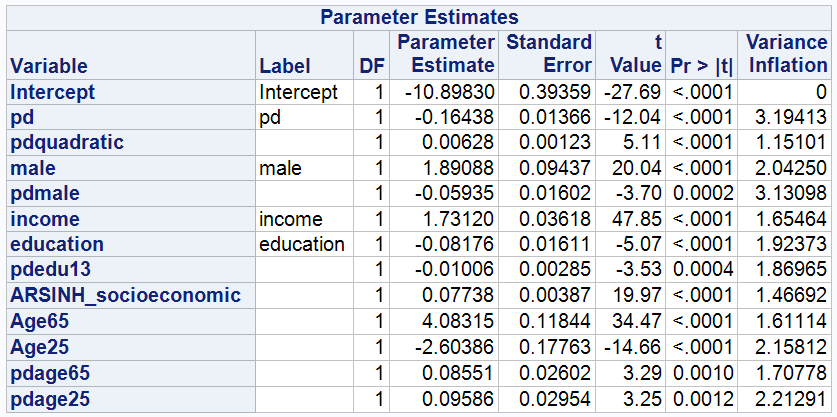Select the pdquadratic variable name
Viewport: 837px width, 417px height.
pos(67,143)
